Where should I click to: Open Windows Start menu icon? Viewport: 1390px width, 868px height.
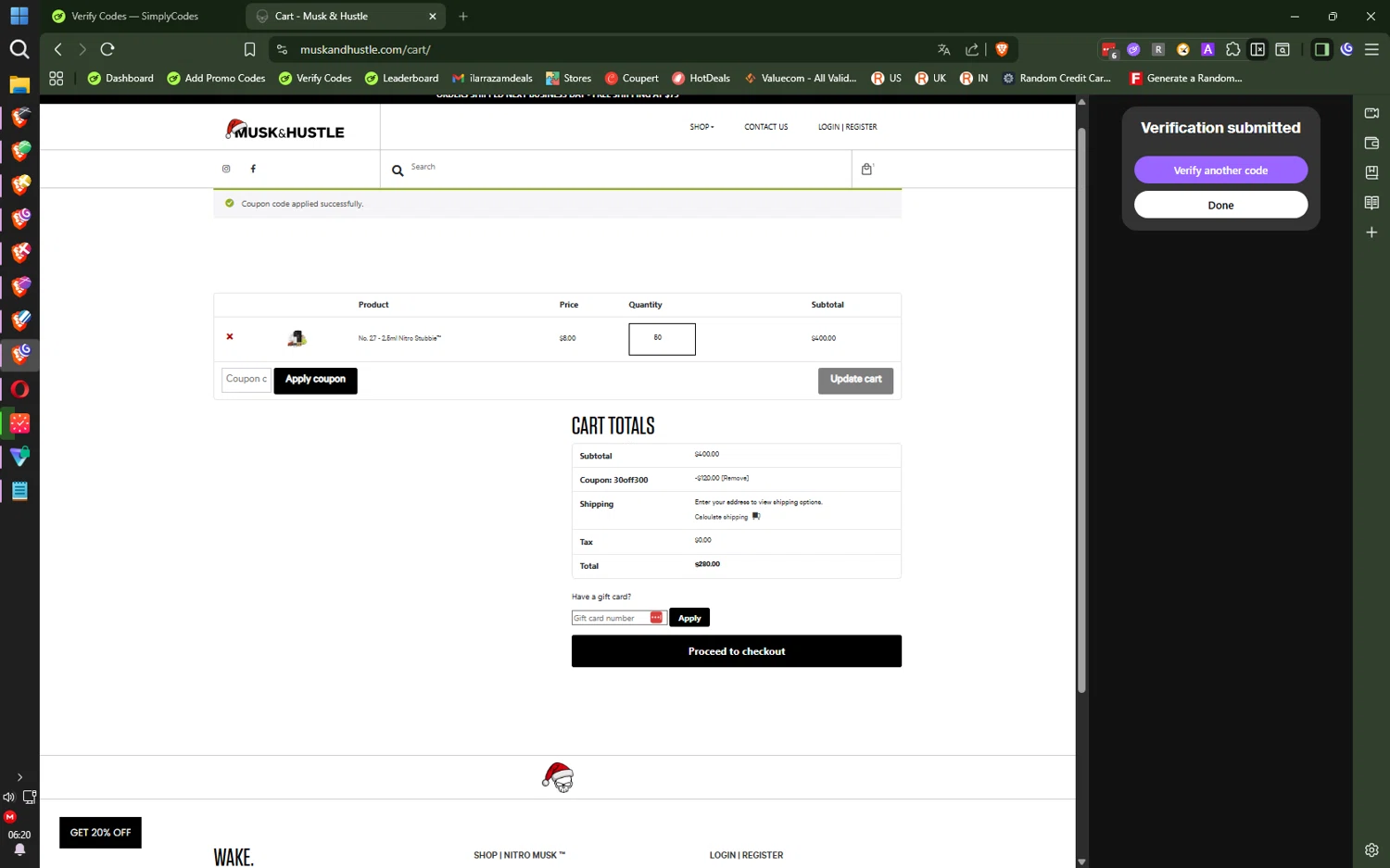pos(19,16)
